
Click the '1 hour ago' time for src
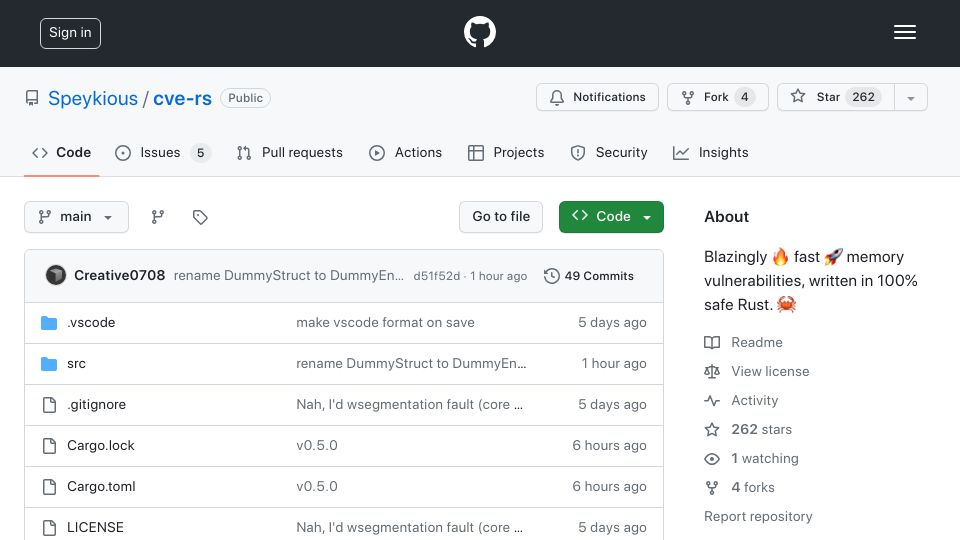[x=614, y=364]
